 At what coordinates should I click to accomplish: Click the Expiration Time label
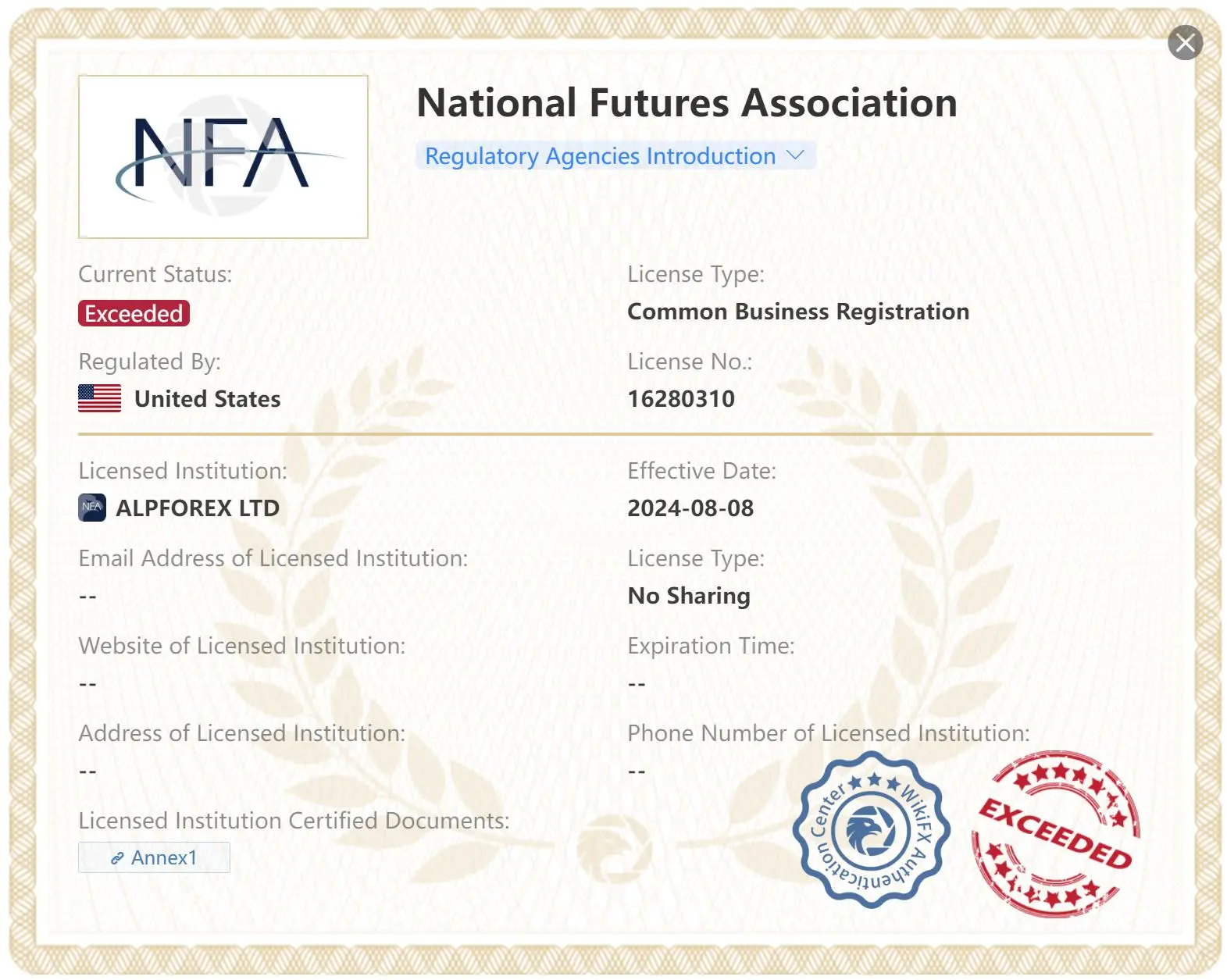click(712, 646)
